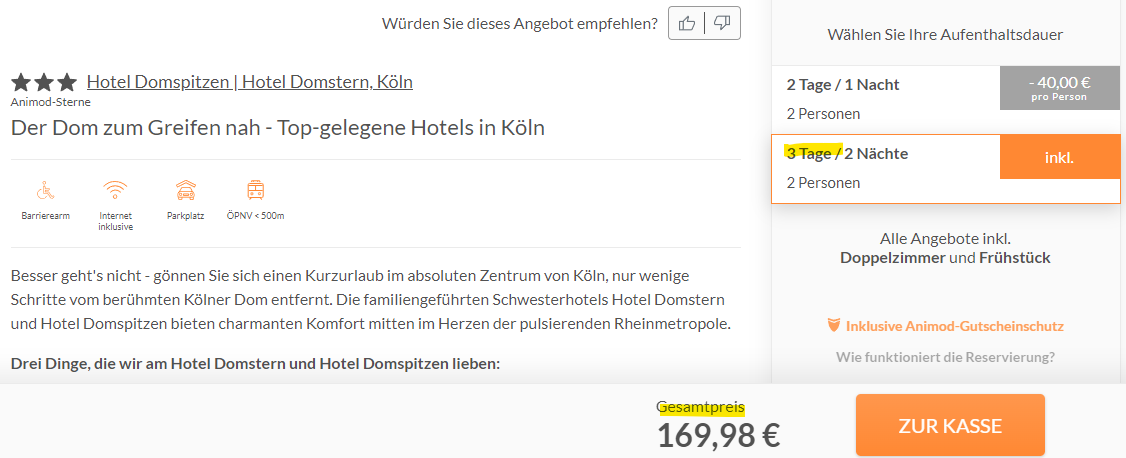Select the 2 Tage / 1 Nacht option

(946, 99)
